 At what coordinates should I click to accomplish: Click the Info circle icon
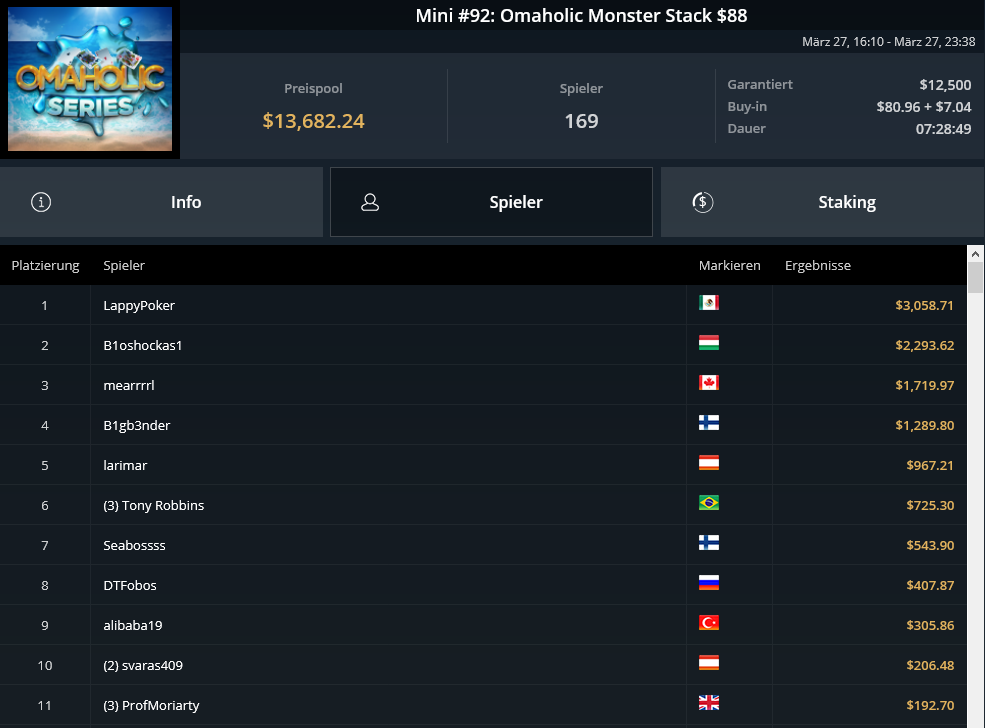point(41,202)
